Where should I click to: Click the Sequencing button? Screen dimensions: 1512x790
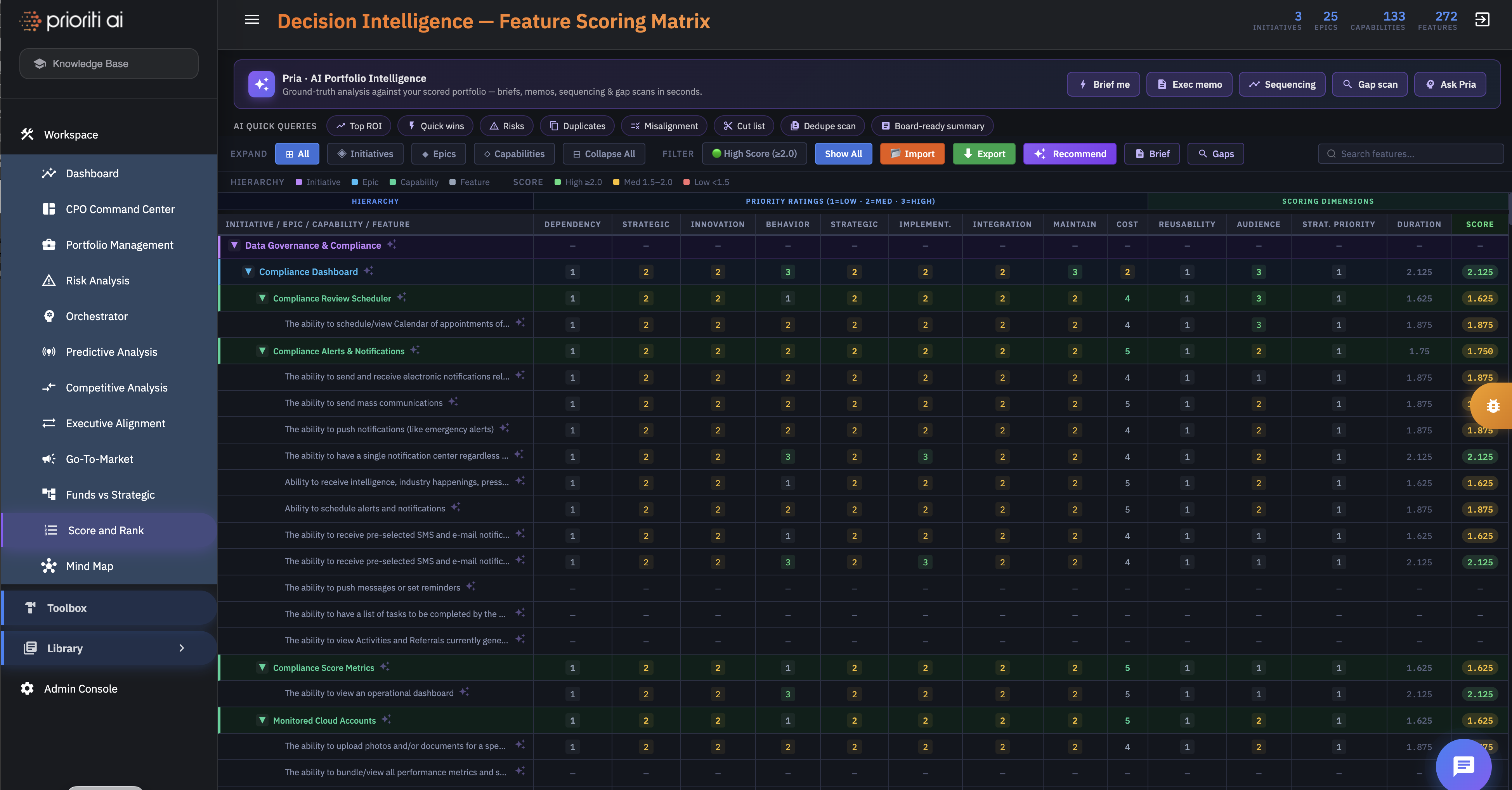pyautogui.click(x=1282, y=84)
